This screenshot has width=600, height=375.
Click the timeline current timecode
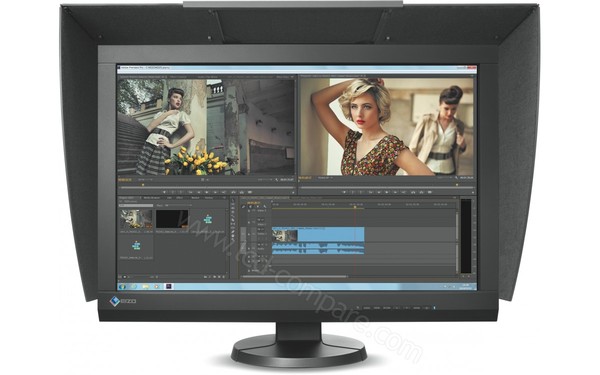coord(254,203)
